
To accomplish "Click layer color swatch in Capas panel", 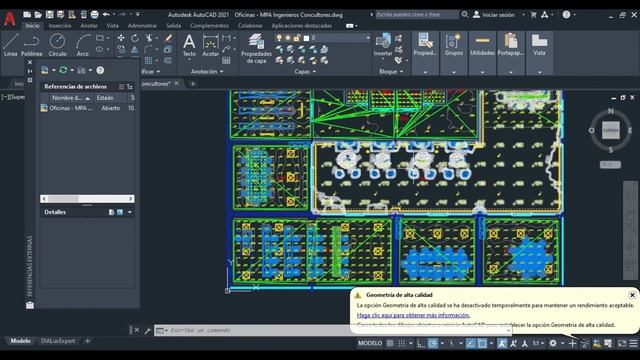I will click(306, 38).
